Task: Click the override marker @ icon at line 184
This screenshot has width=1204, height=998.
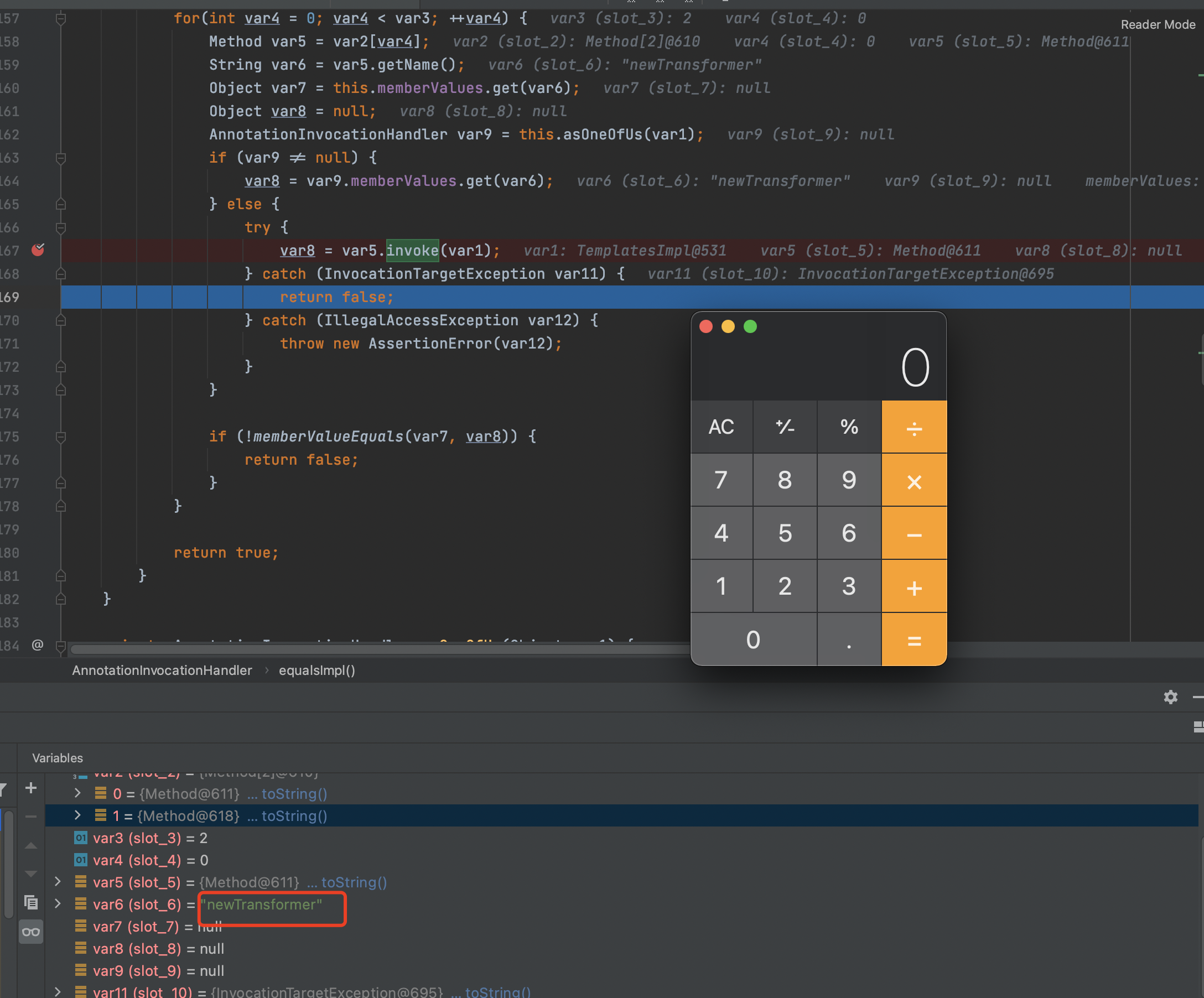Action: coord(38,645)
